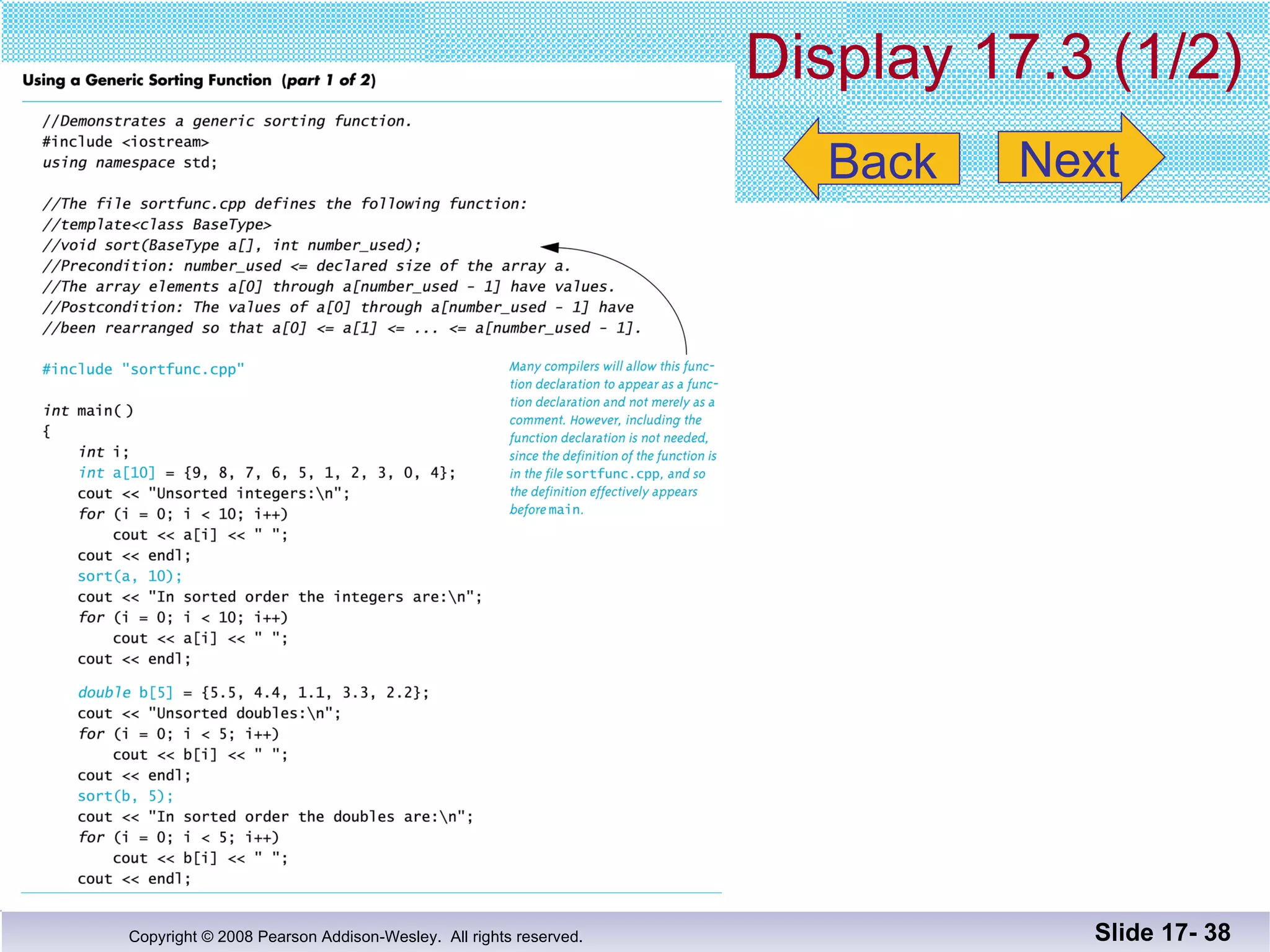Screen dimensions: 1270x952
Task: Click the 'using namespace std;' line
Action: point(130,162)
